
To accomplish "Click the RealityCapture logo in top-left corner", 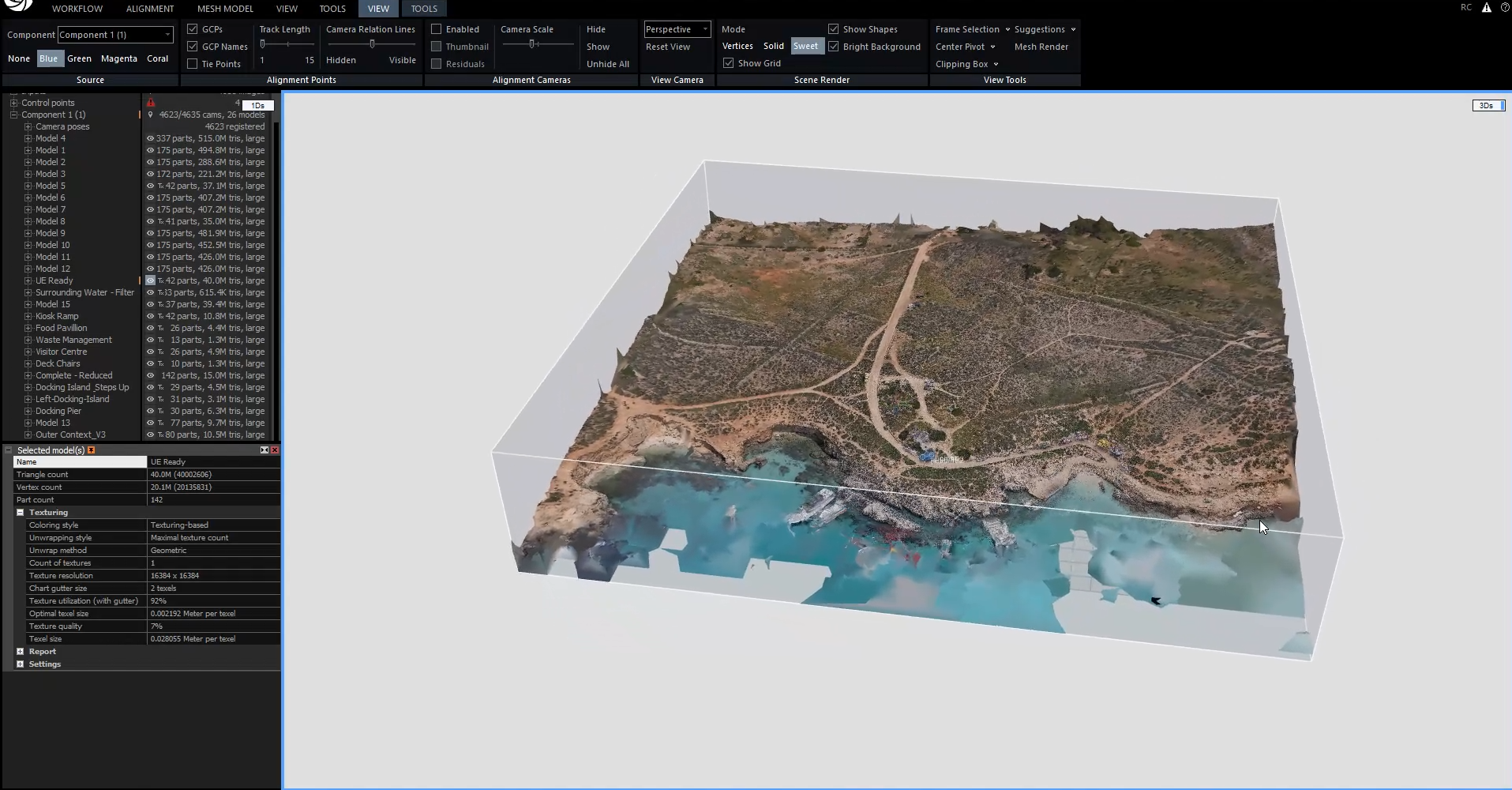I will pyautogui.click(x=19, y=5).
